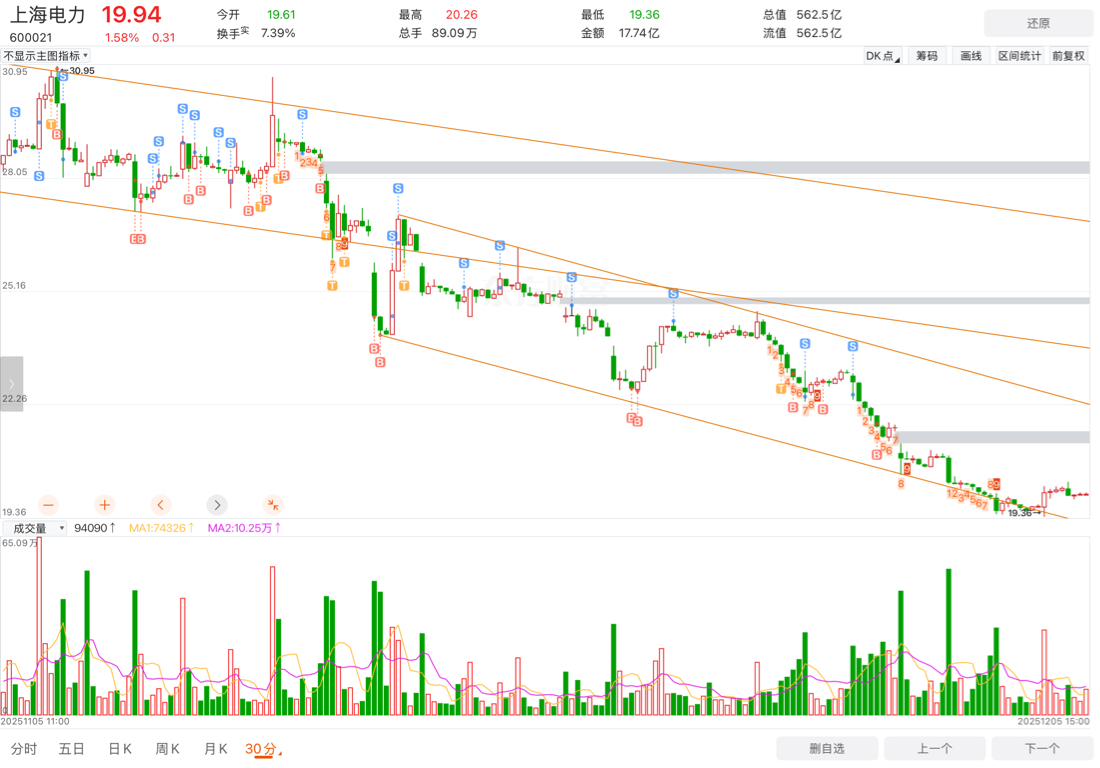
Task: Click the 还原 restore button
Action: tap(1038, 23)
